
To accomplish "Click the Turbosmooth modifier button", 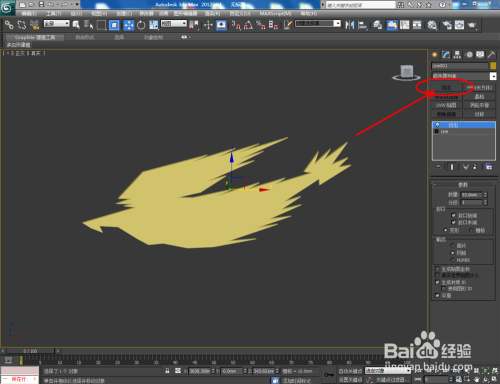I will click(479, 105).
